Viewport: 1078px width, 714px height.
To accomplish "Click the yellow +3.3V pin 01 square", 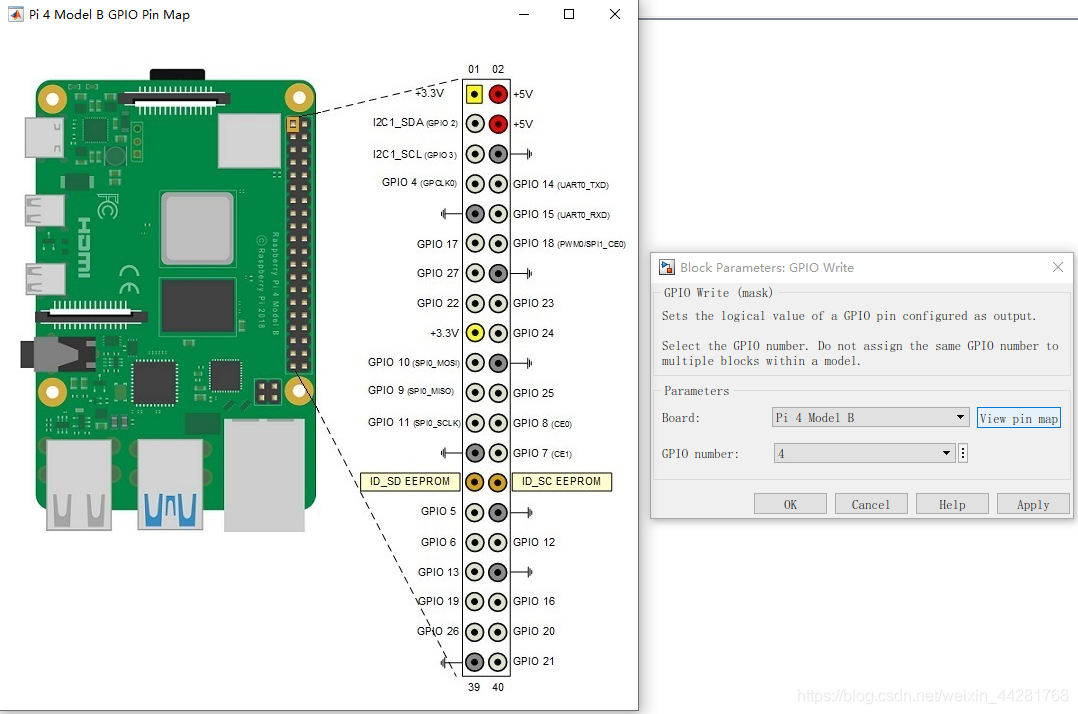I will pyautogui.click(x=474, y=94).
